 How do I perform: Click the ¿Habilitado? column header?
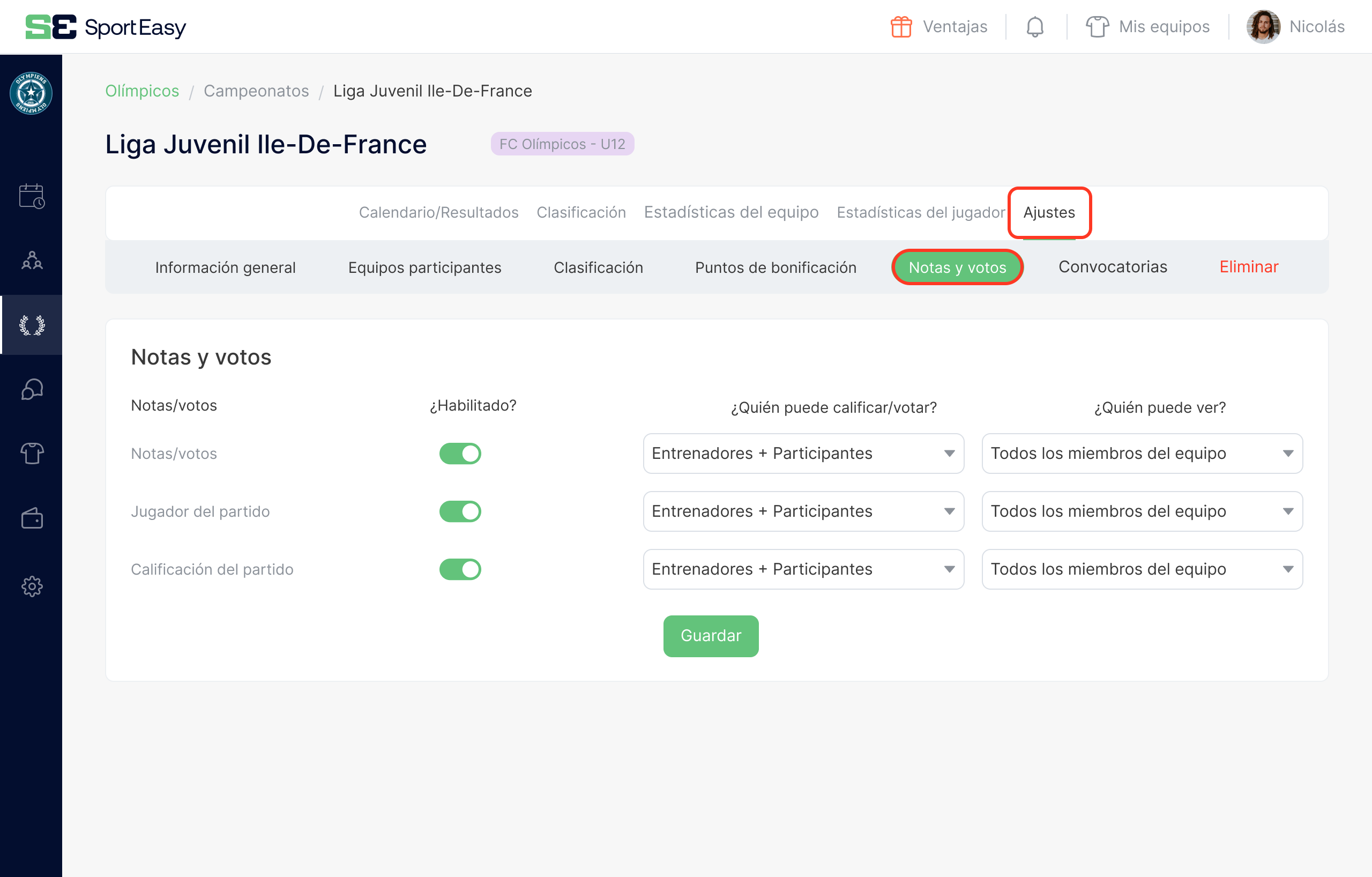pyautogui.click(x=473, y=406)
